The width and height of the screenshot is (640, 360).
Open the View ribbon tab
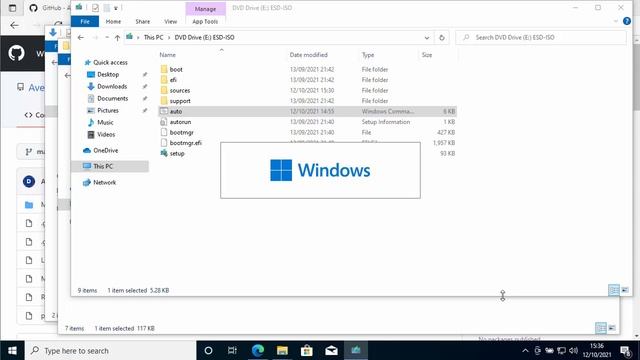coord(171,22)
